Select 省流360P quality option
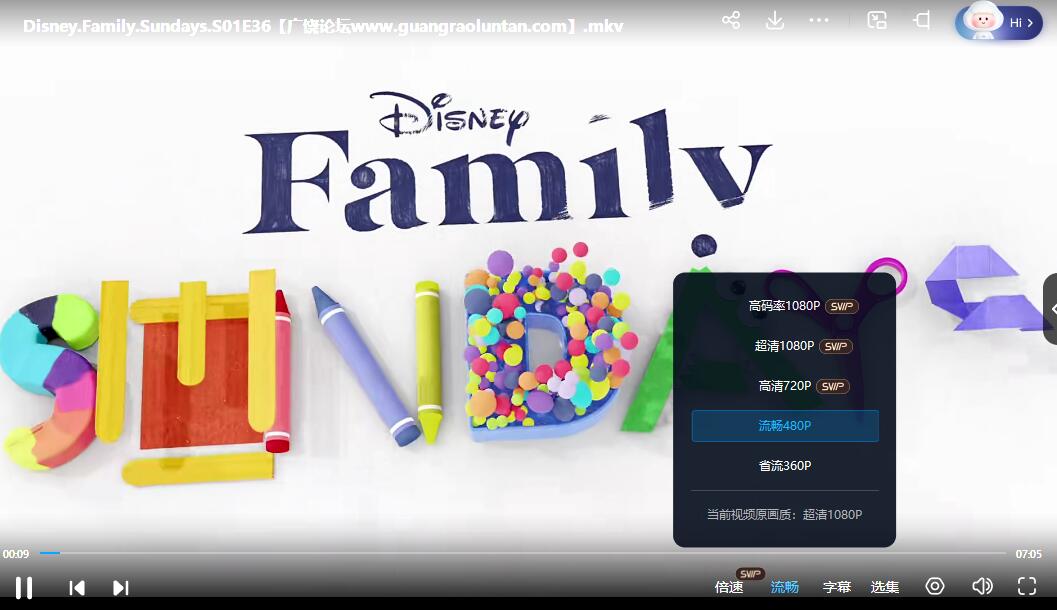The image size is (1057, 610). point(785,466)
